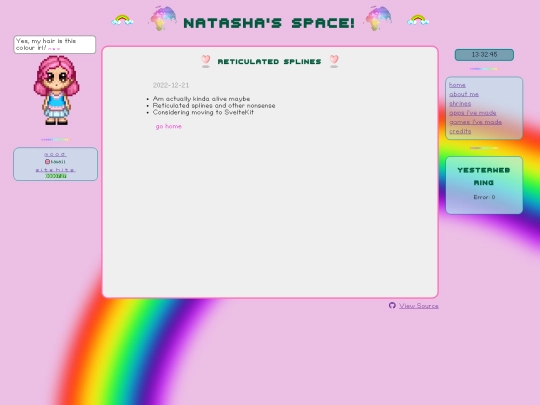Open the View Source link
Image resolution: width=540 pixels, height=405 pixels.
[418, 305]
